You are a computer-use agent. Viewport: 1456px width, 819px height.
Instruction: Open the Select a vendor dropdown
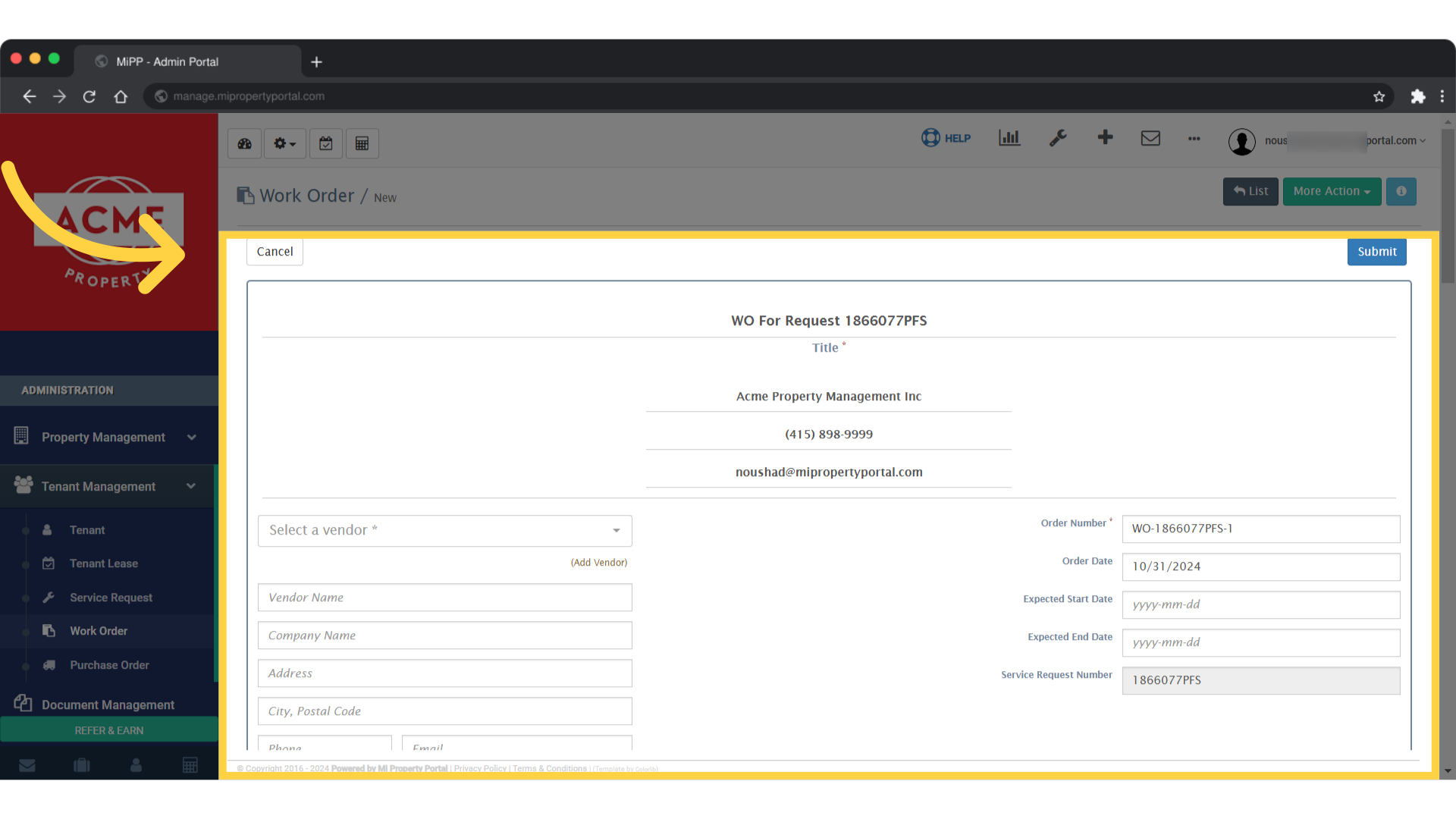[x=444, y=530]
